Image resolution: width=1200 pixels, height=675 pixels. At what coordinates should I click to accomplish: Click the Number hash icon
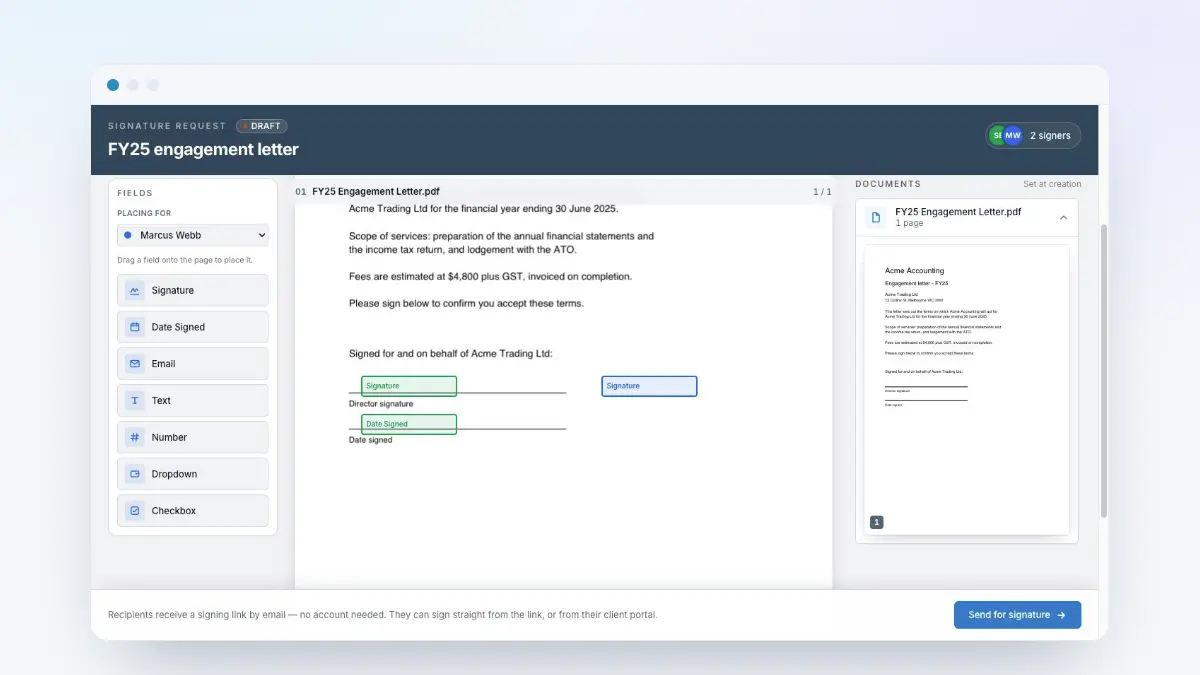tap(134, 437)
